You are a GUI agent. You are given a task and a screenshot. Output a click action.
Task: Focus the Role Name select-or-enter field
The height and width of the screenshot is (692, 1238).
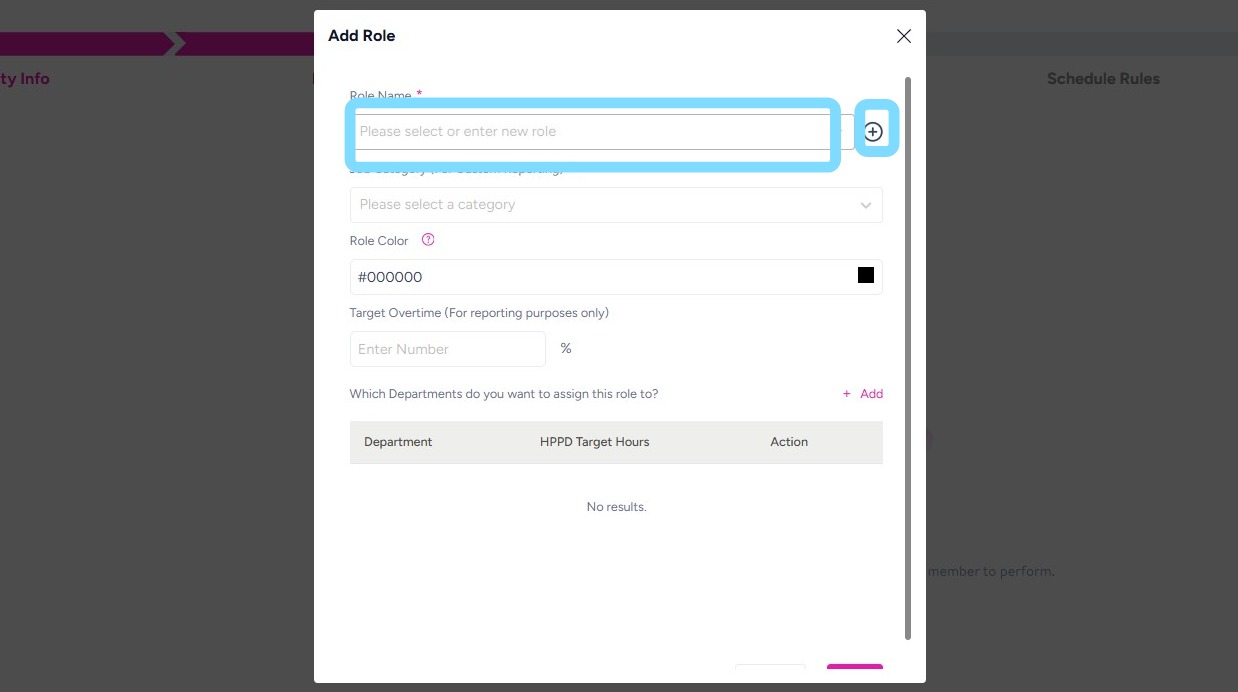[x=592, y=132]
